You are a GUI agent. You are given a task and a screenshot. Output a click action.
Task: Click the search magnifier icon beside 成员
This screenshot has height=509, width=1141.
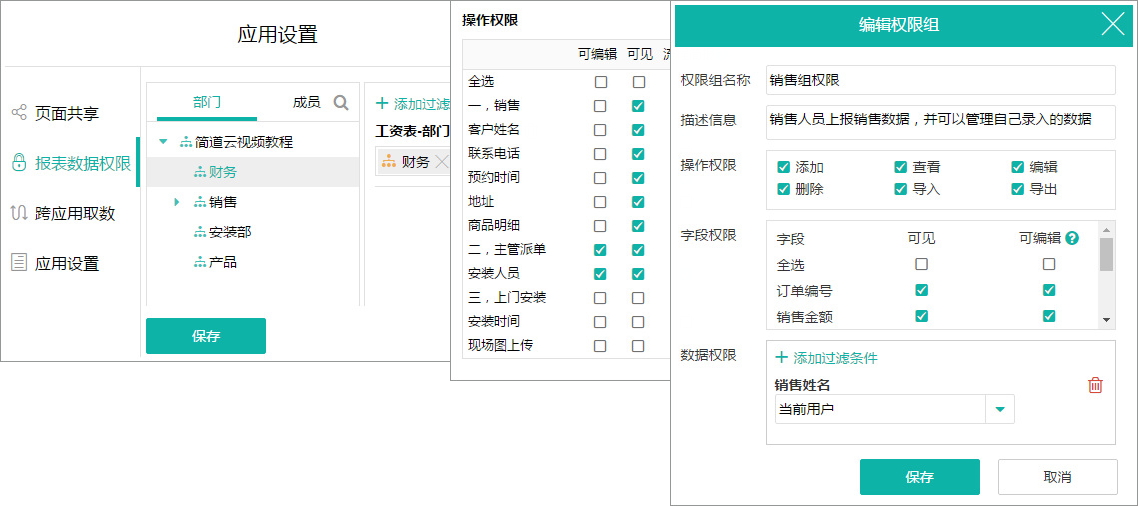341,103
